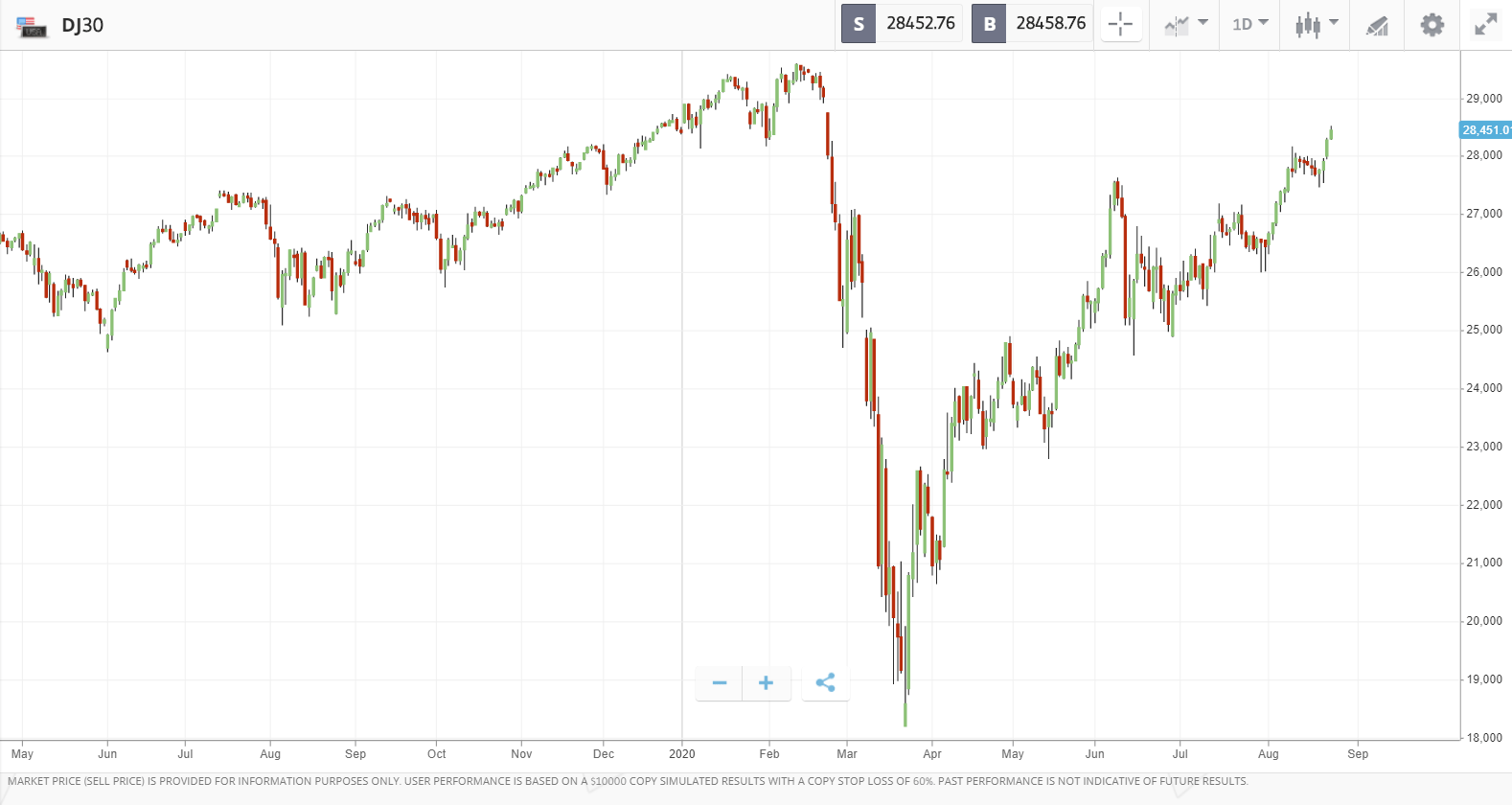Click the Mar label on time axis
Image resolution: width=1512 pixels, height=805 pixels.
pyautogui.click(x=847, y=754)
